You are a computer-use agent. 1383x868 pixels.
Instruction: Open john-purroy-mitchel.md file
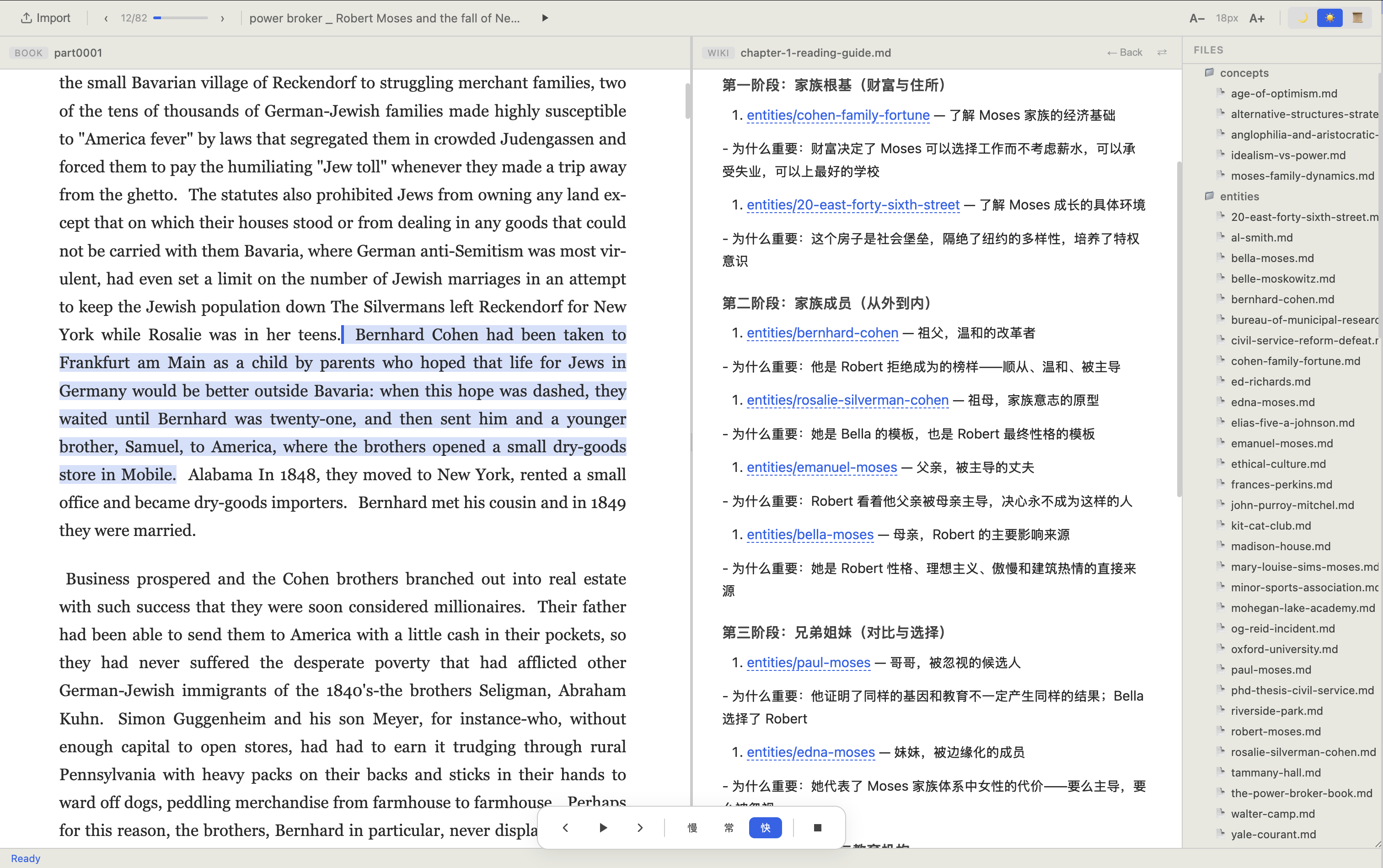1292,505
